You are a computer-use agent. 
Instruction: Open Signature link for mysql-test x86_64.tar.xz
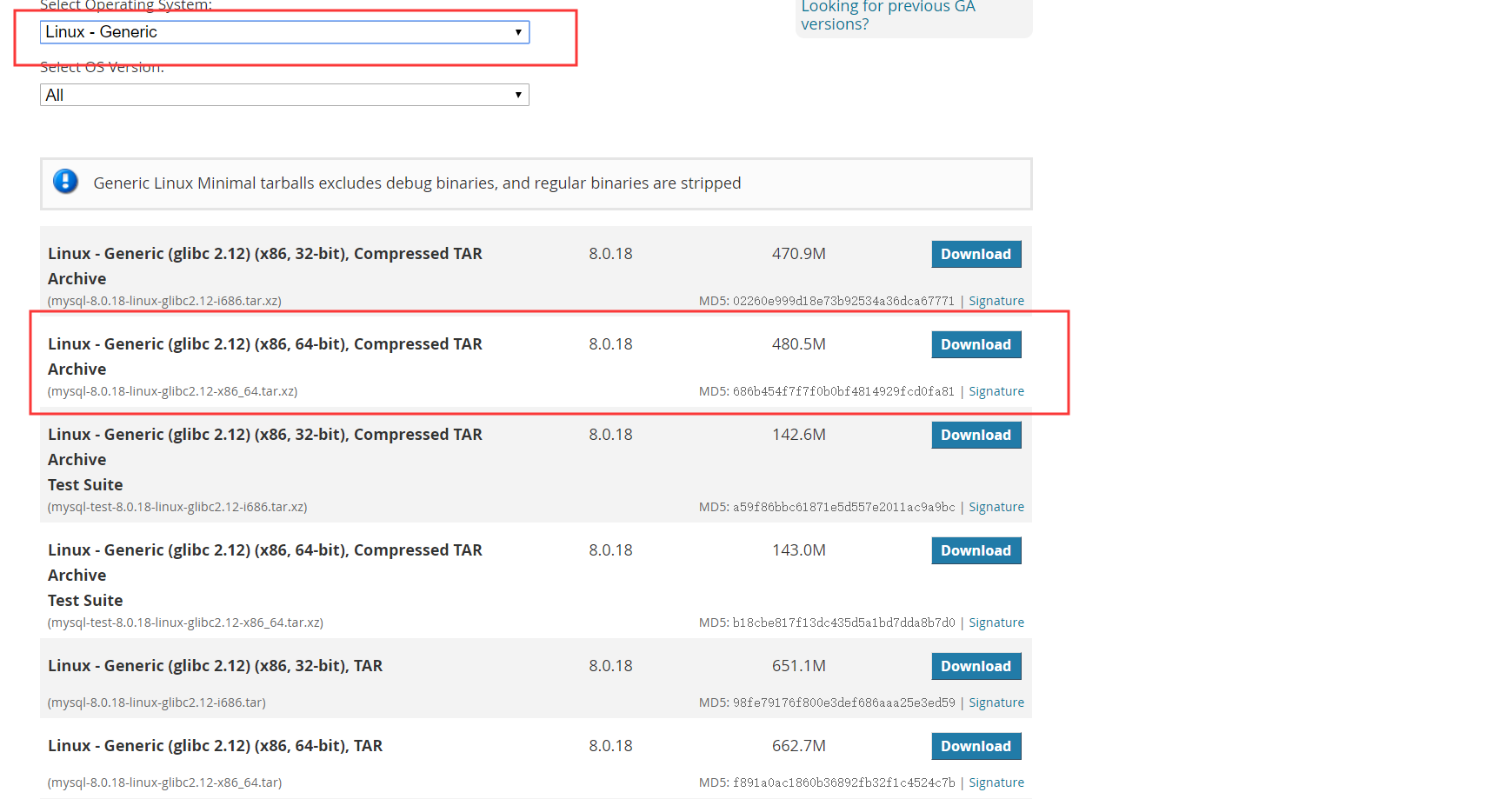[996, 623]
